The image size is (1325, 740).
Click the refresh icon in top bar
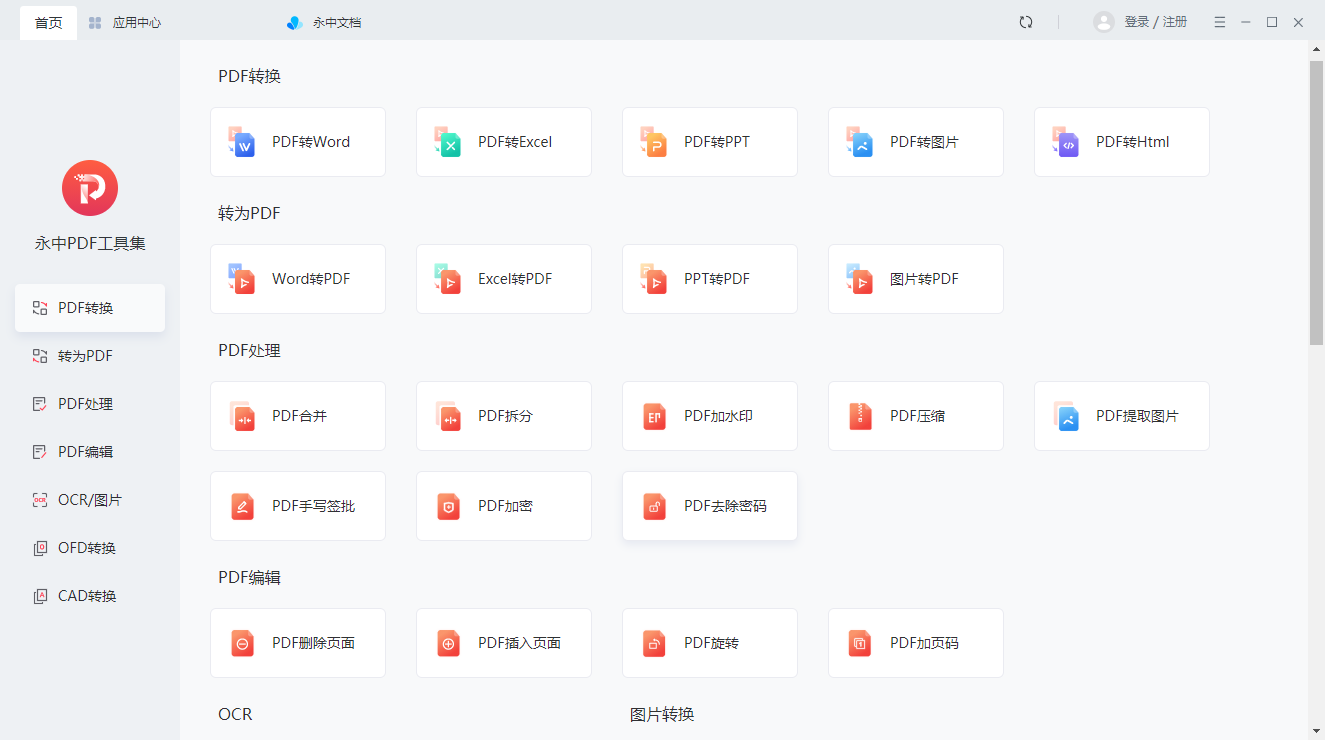pos(1026,21)
